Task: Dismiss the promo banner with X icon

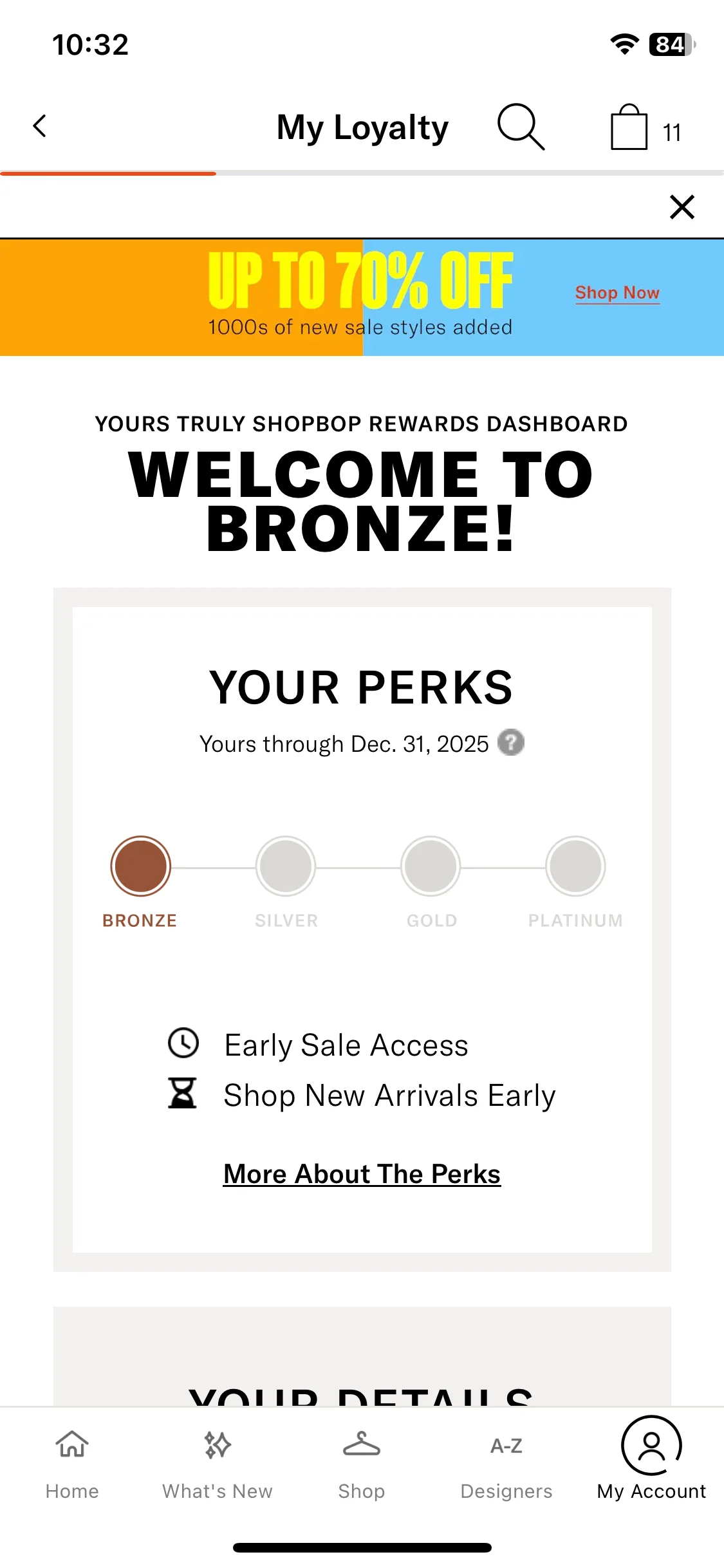Action: point(682,207)
